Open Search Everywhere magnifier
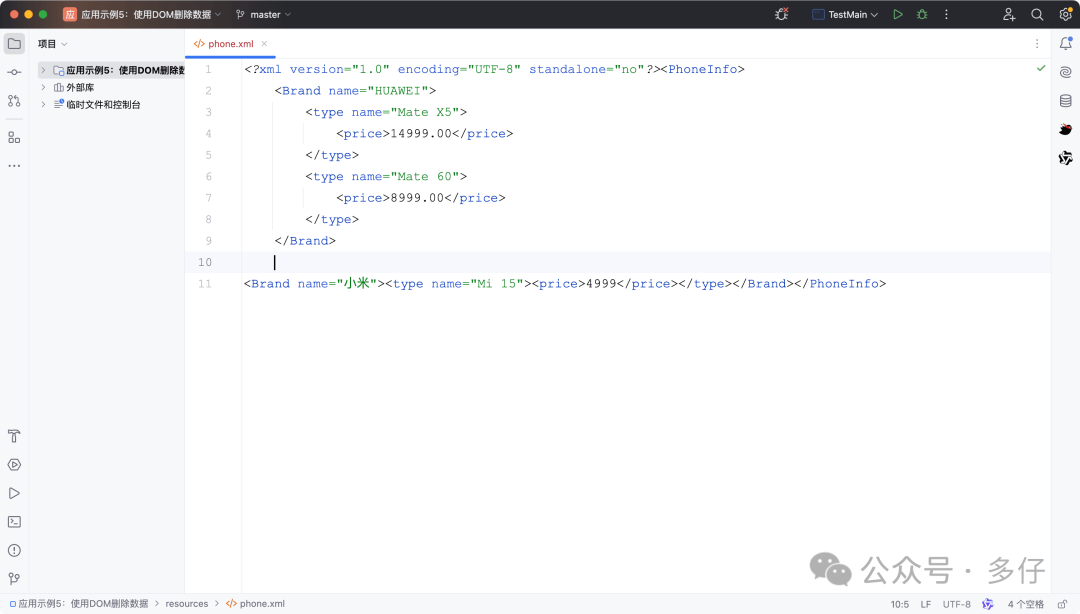 1037,14
